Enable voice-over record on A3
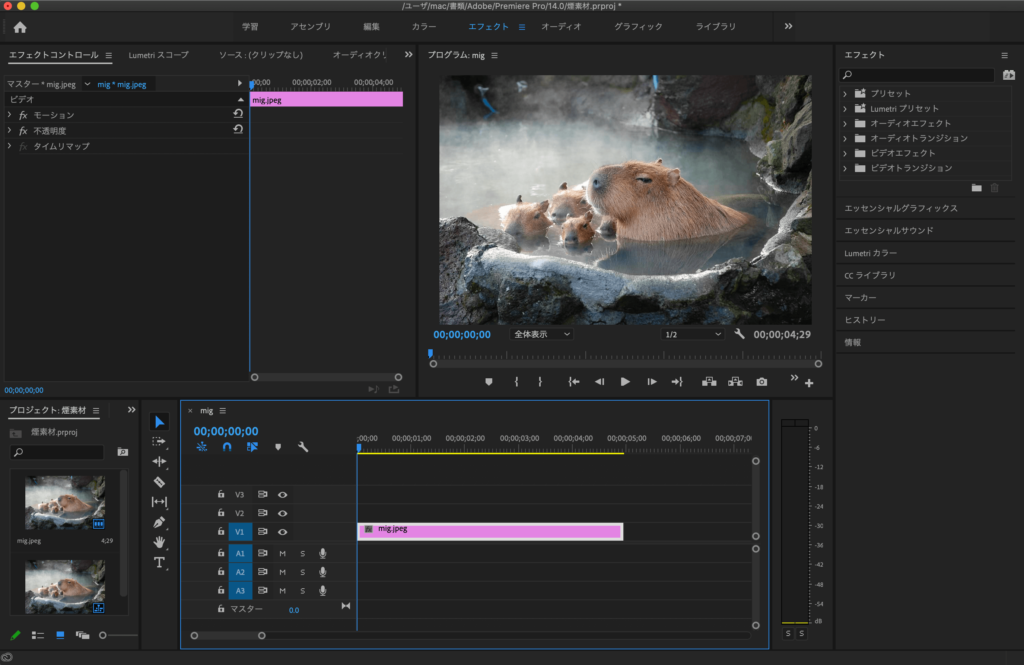The height and width of the screenshot is (665, 1024). [323, 591]
